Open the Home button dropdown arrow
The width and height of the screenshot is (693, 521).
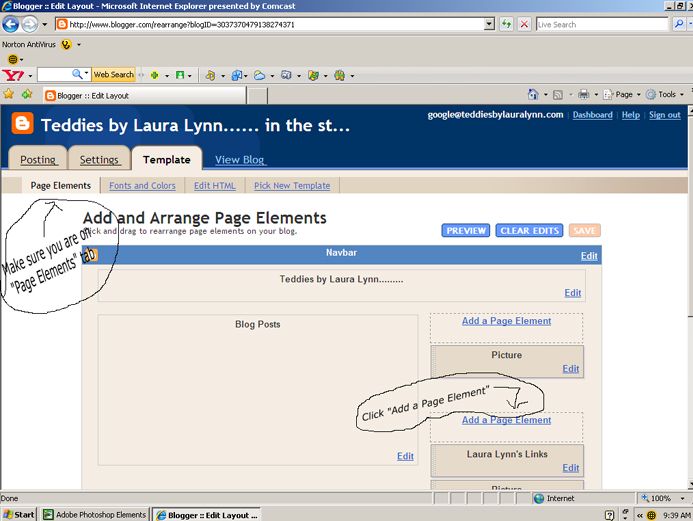click(545, 95)
